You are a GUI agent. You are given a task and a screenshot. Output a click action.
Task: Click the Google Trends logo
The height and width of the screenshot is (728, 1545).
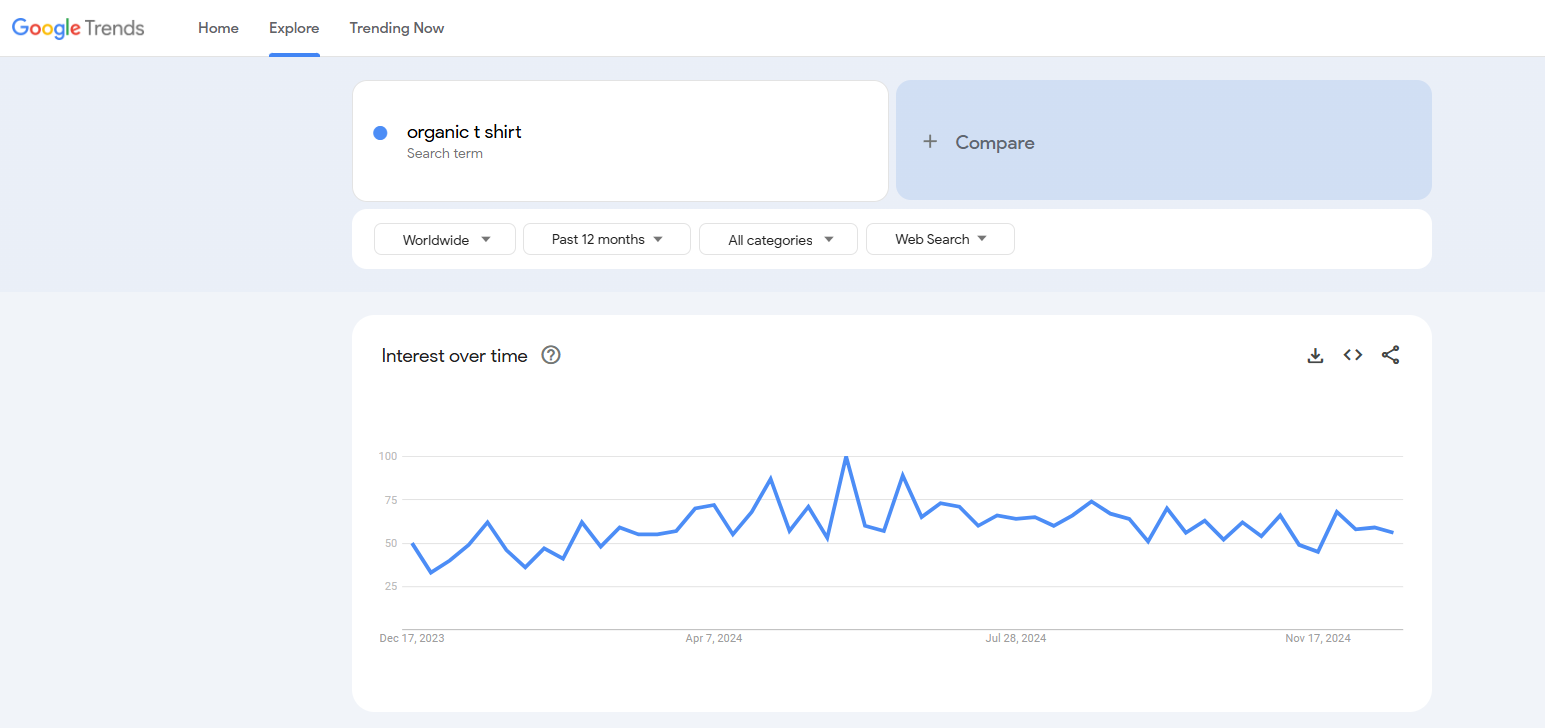(x=78, y=28)
